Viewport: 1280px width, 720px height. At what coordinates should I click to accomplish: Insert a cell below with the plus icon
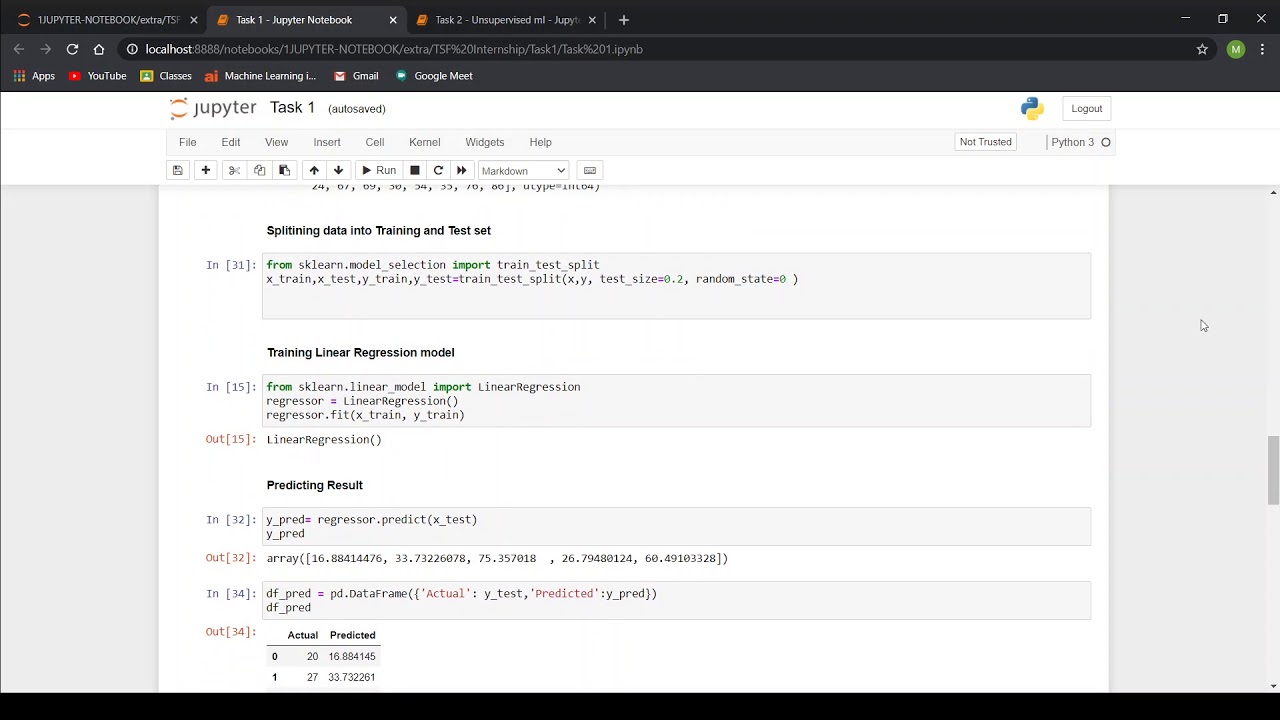pyautogui.click(x=206, y=170)
